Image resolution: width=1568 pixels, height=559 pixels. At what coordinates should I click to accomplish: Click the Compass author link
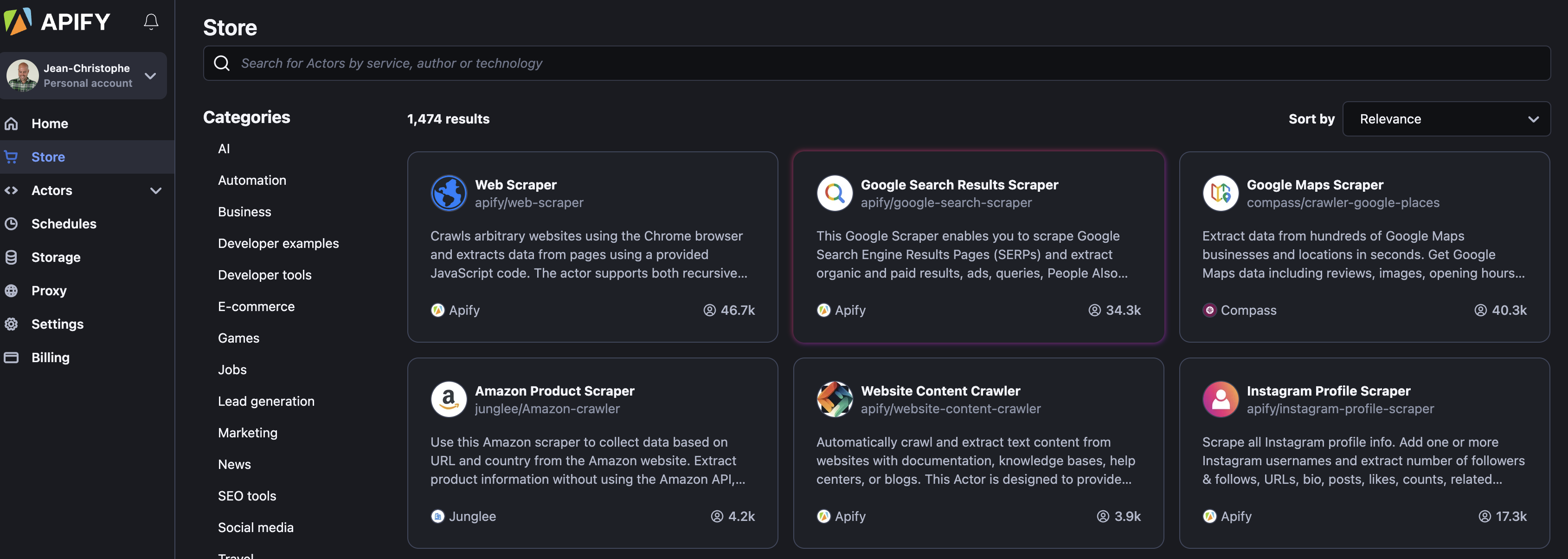point(1247,310)
